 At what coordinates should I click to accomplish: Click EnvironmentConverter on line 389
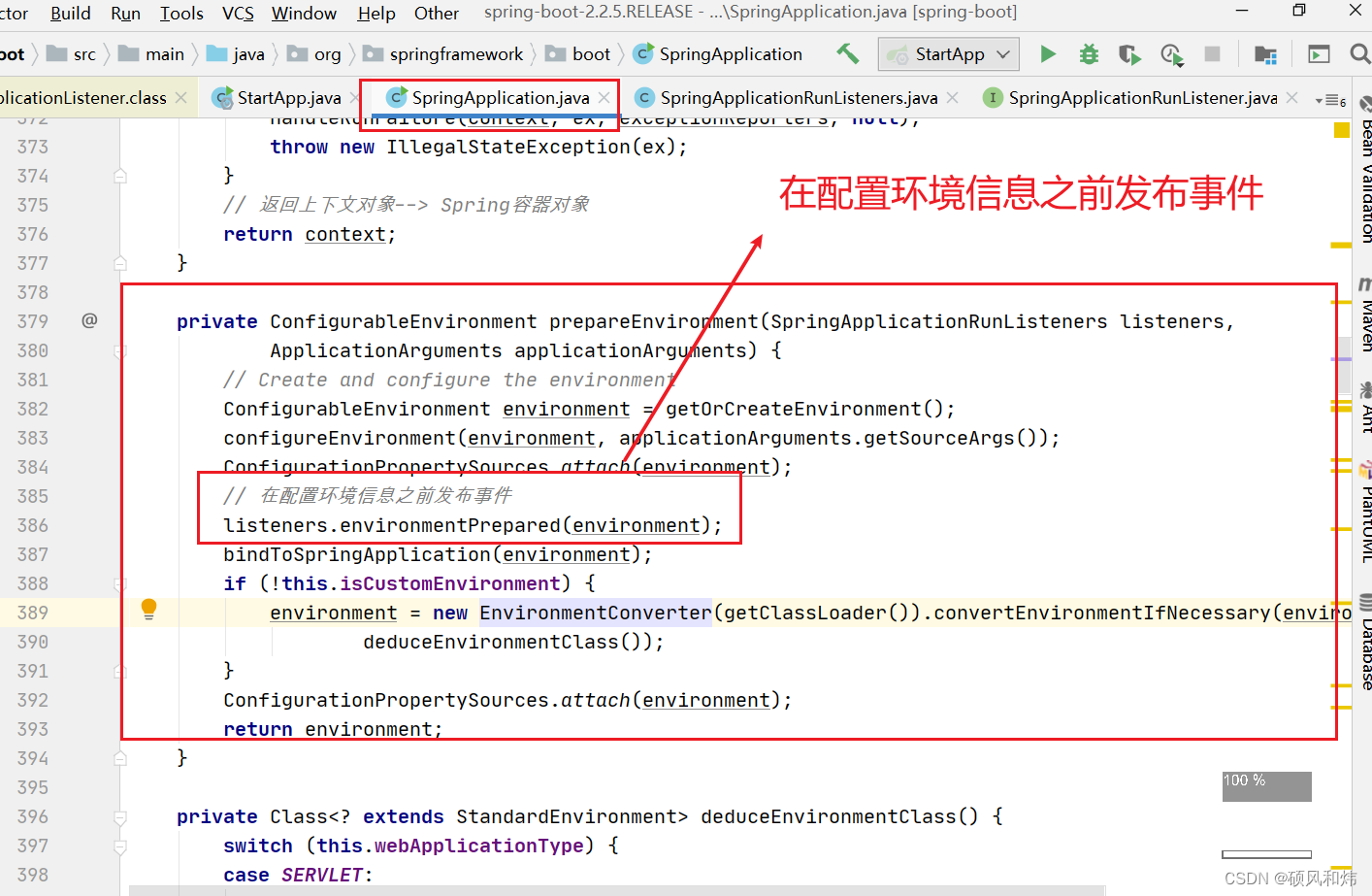(596, 613)
